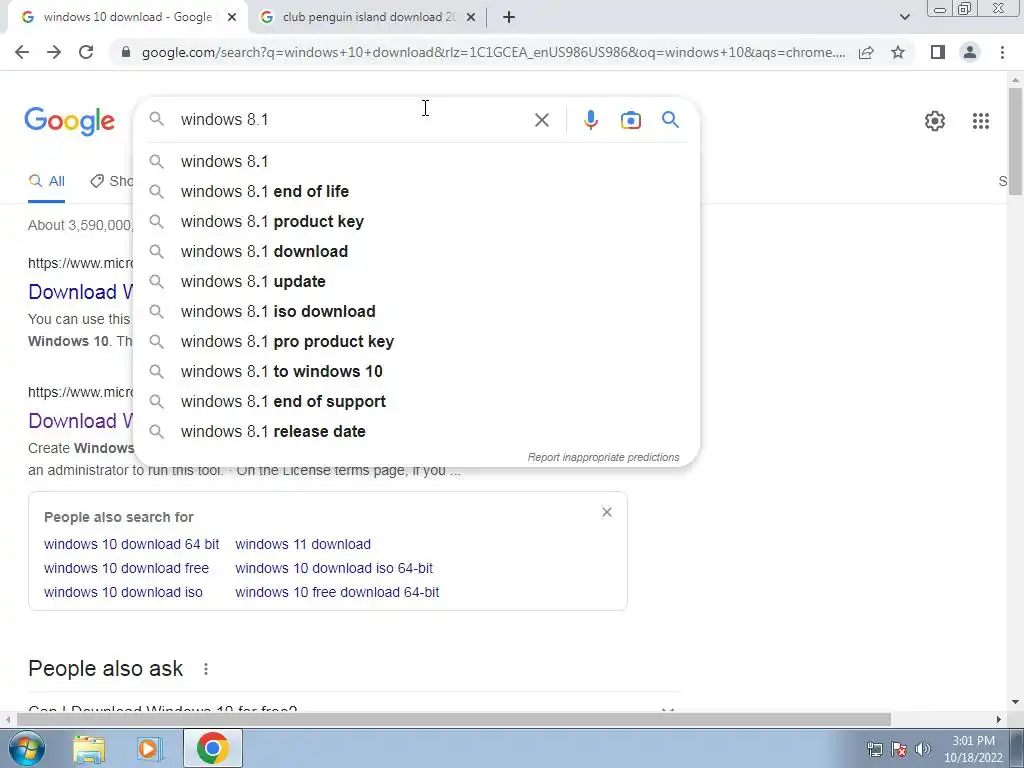Open Chrome's three-dot menu
Screen dimensions: 1024x768
pyautogui.click(x=1002, y=52)
